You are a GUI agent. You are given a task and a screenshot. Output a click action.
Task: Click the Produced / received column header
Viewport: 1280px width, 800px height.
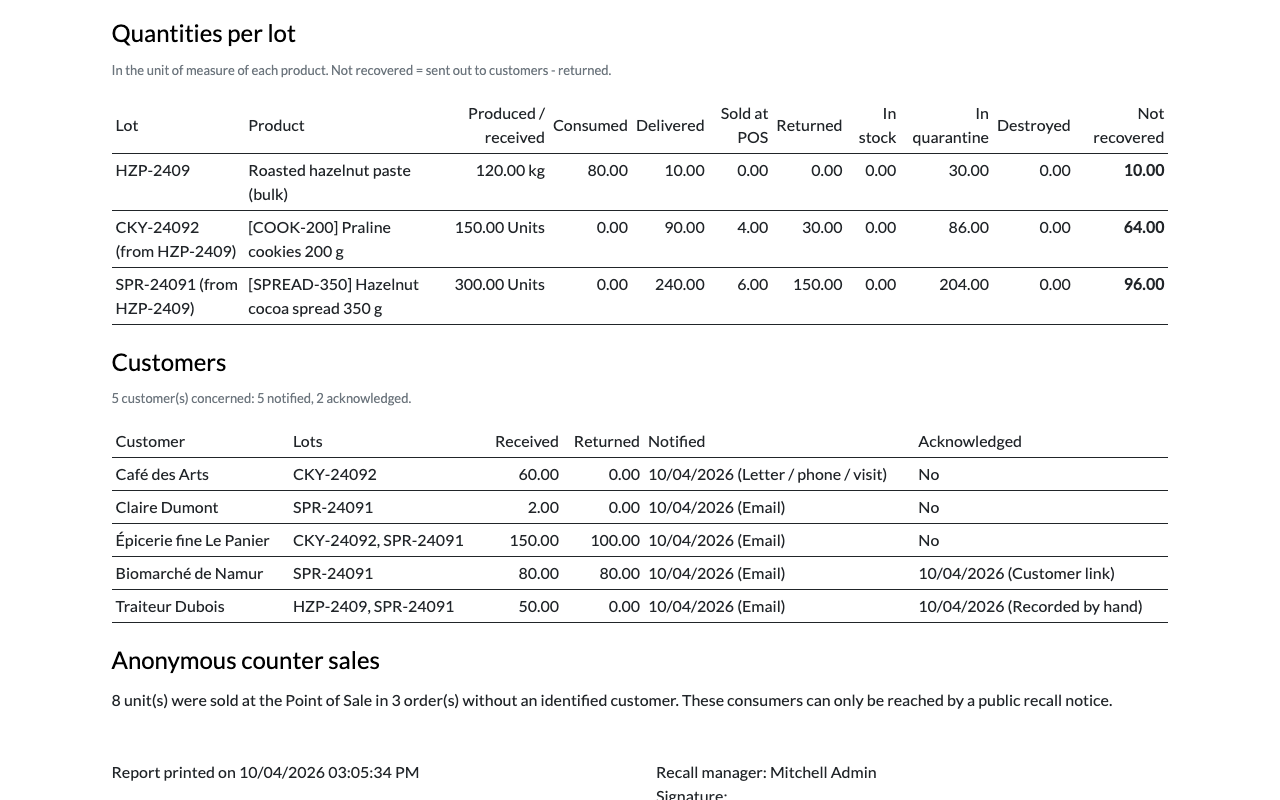(506, 125)
